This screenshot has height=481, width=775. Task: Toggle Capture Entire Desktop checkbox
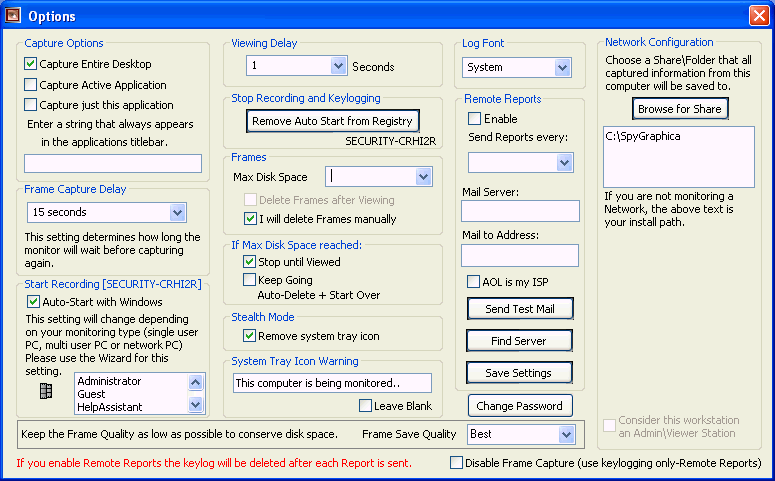pos(31,64)
